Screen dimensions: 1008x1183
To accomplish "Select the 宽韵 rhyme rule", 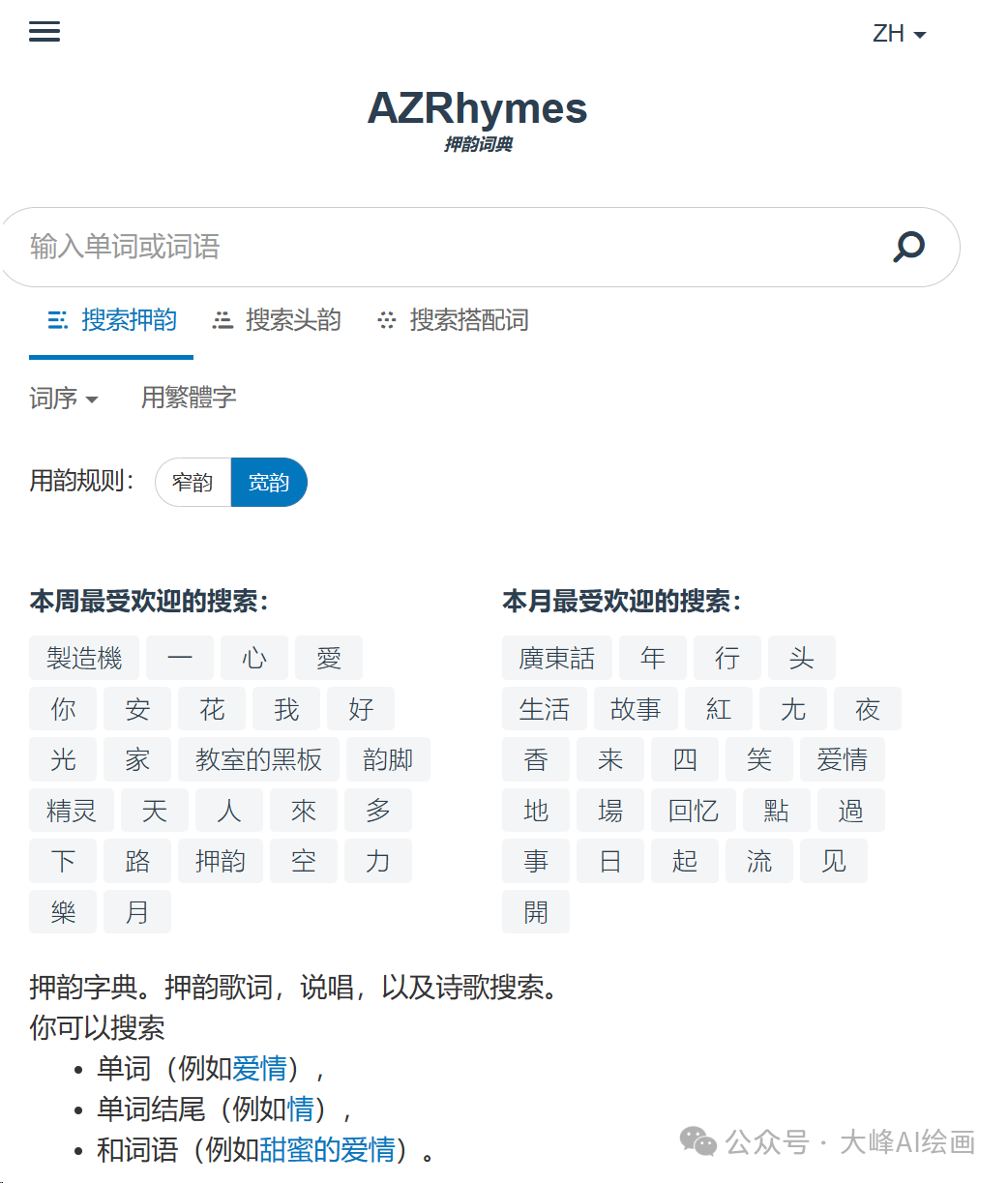I will point(269,482).
